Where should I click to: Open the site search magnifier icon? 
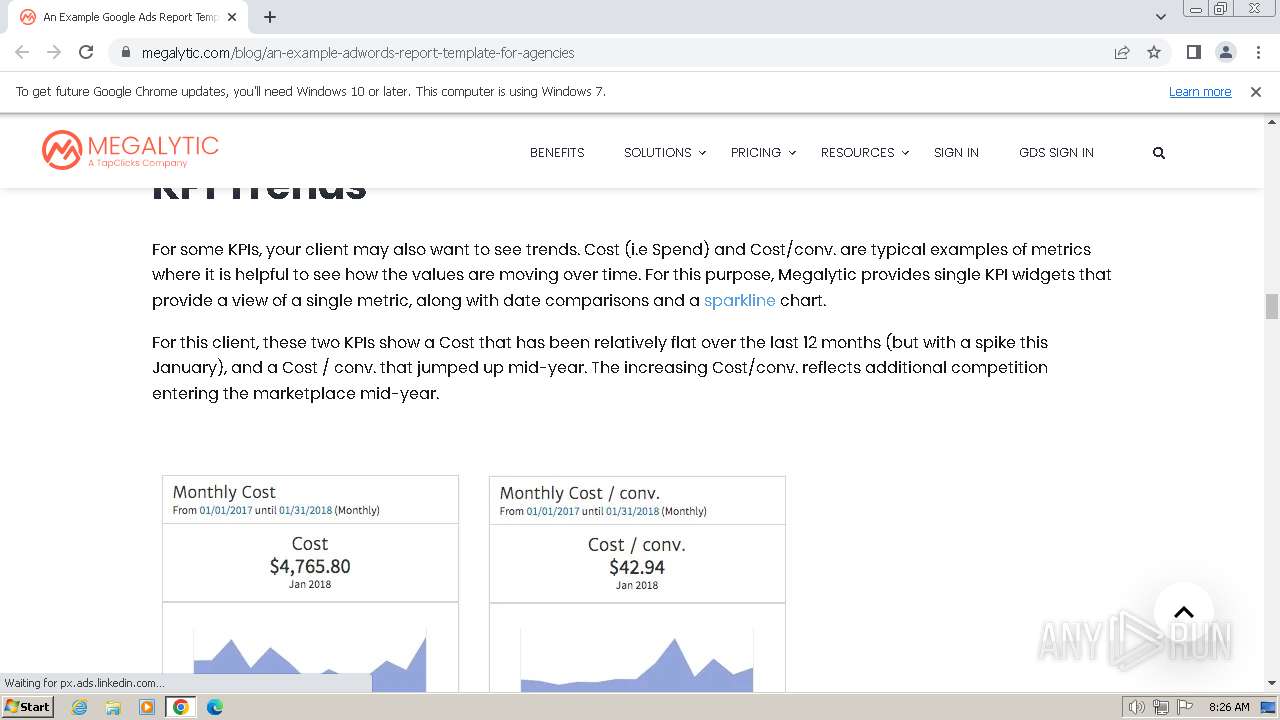pos(1159,153)
